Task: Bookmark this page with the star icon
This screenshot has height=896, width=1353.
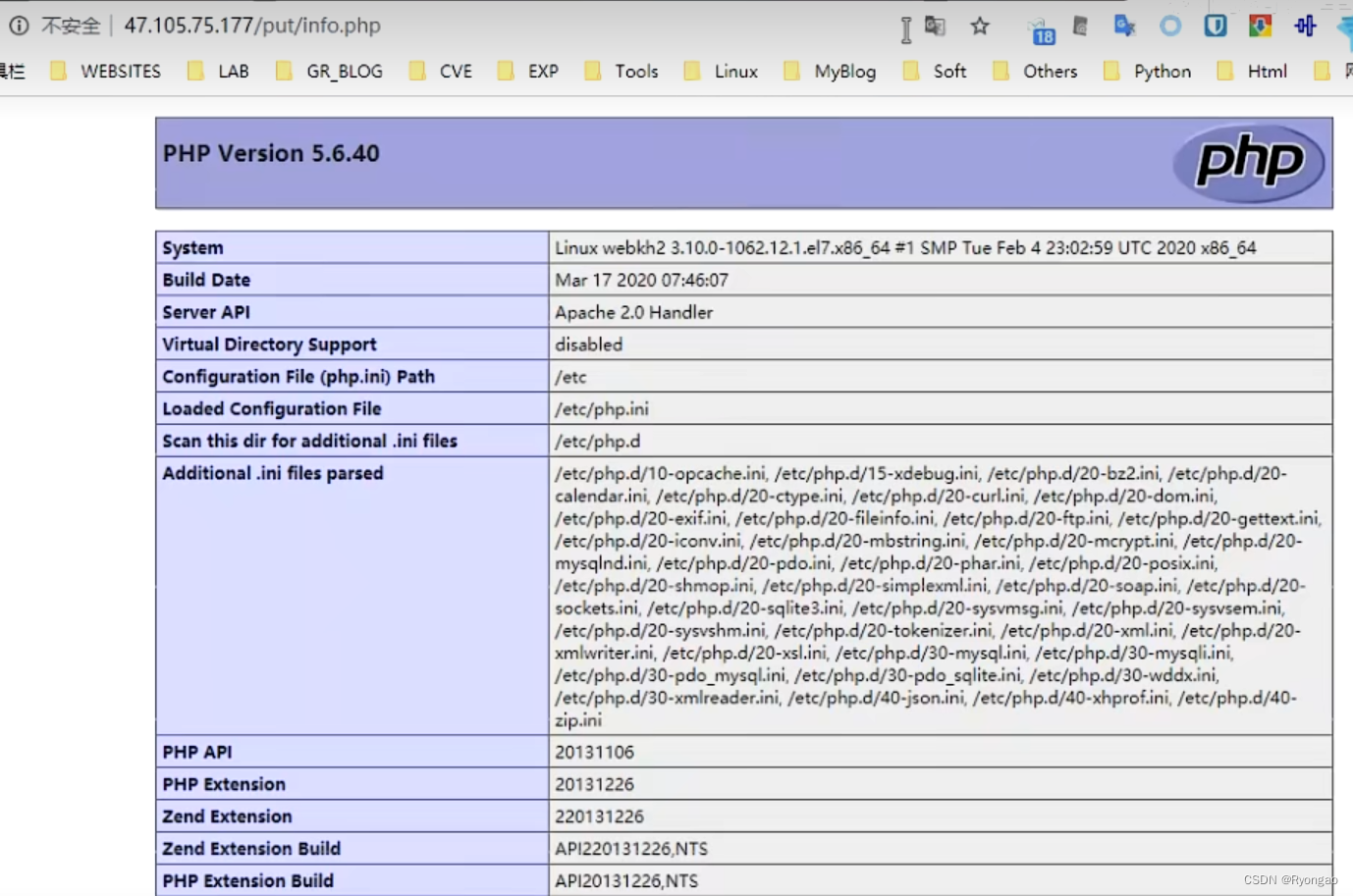Action: tap(980, 26)
